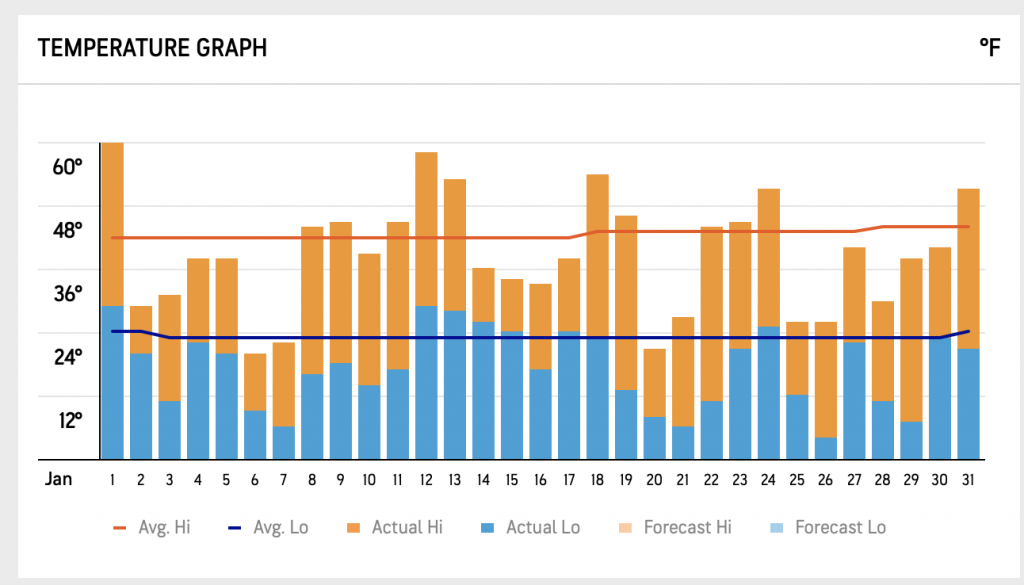Select the January 1 orange high bar

(x=112, y=224)
